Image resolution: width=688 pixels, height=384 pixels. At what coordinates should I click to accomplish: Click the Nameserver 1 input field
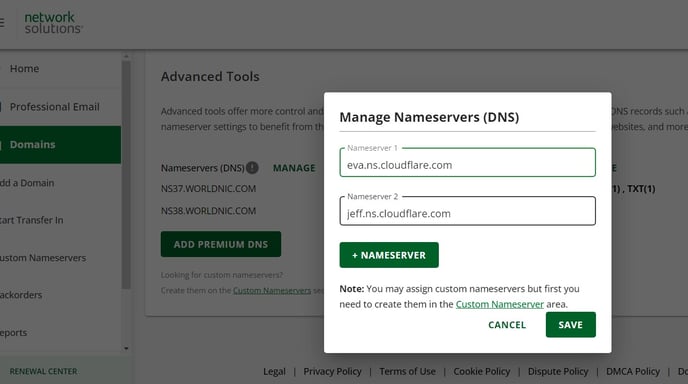[x=467, y=162]
